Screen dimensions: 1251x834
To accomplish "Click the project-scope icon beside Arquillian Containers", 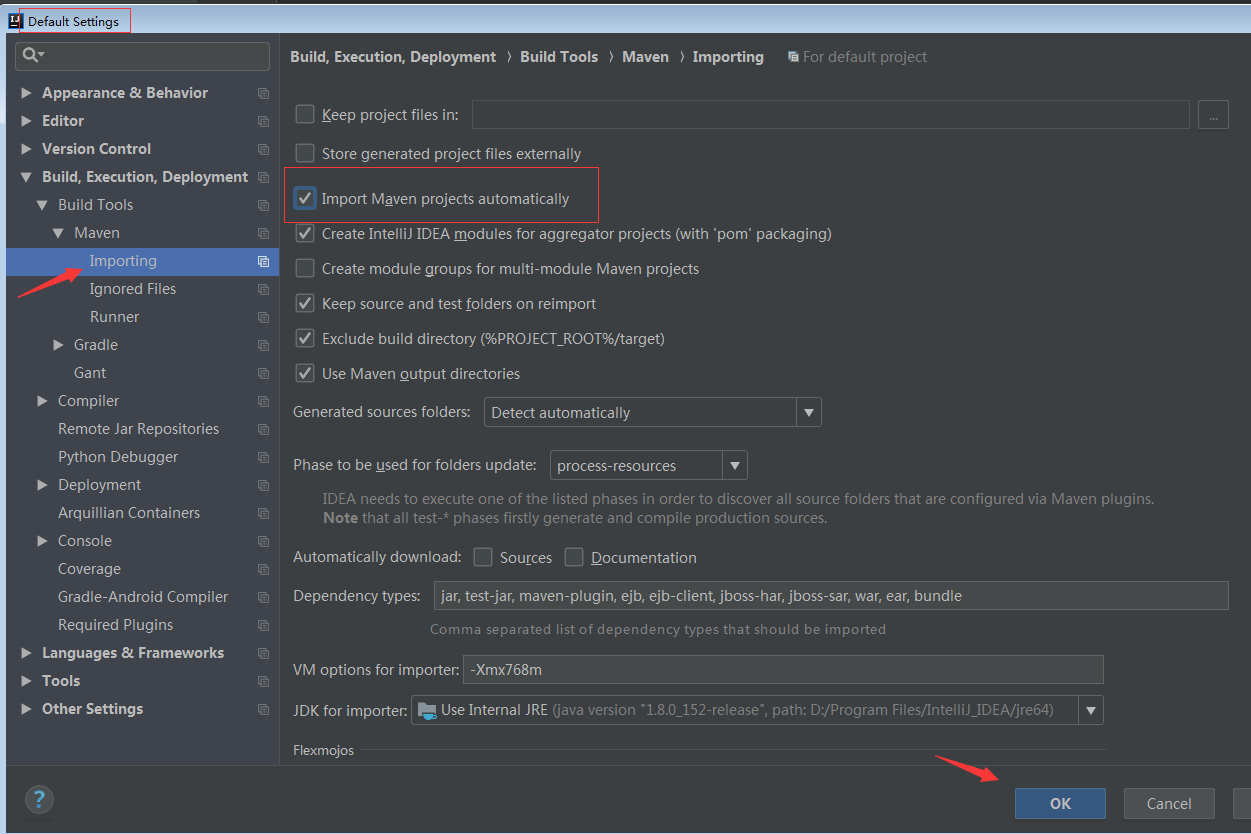I will (x=263, y=513).
